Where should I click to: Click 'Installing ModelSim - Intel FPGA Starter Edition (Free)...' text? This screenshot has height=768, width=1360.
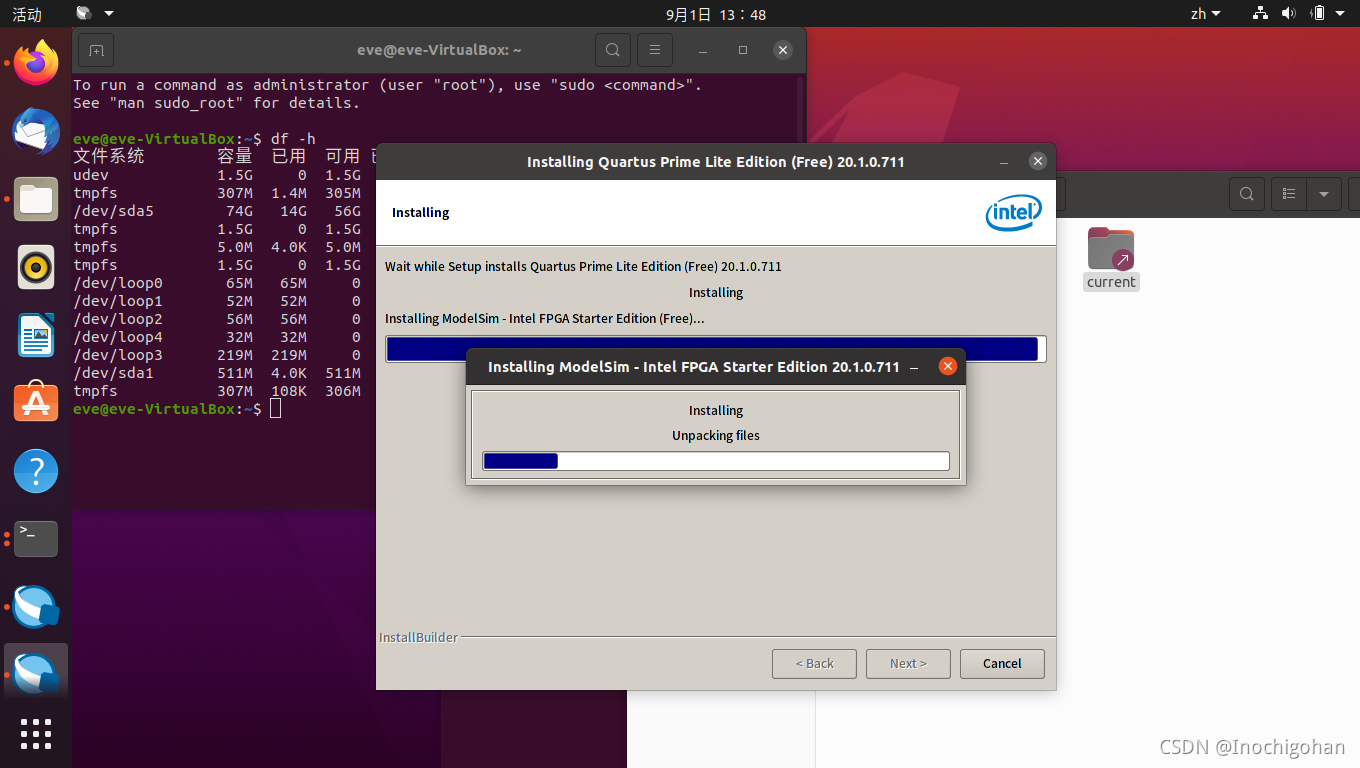tap(544, 319)
